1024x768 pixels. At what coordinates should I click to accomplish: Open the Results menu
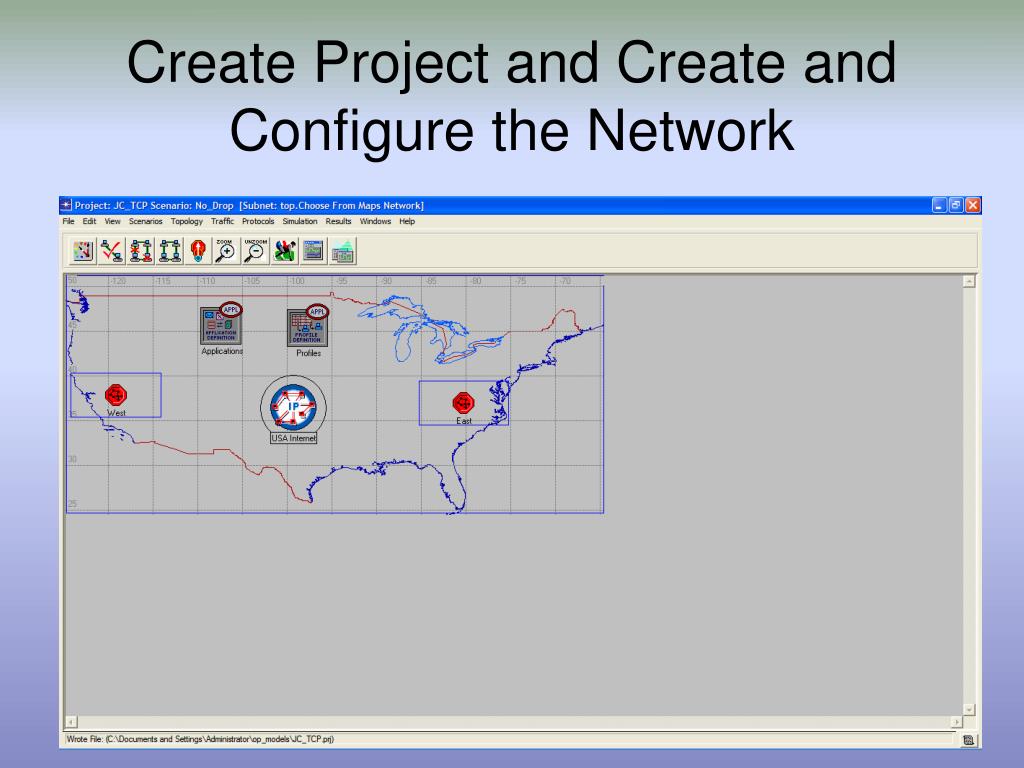tap(338, 221)
